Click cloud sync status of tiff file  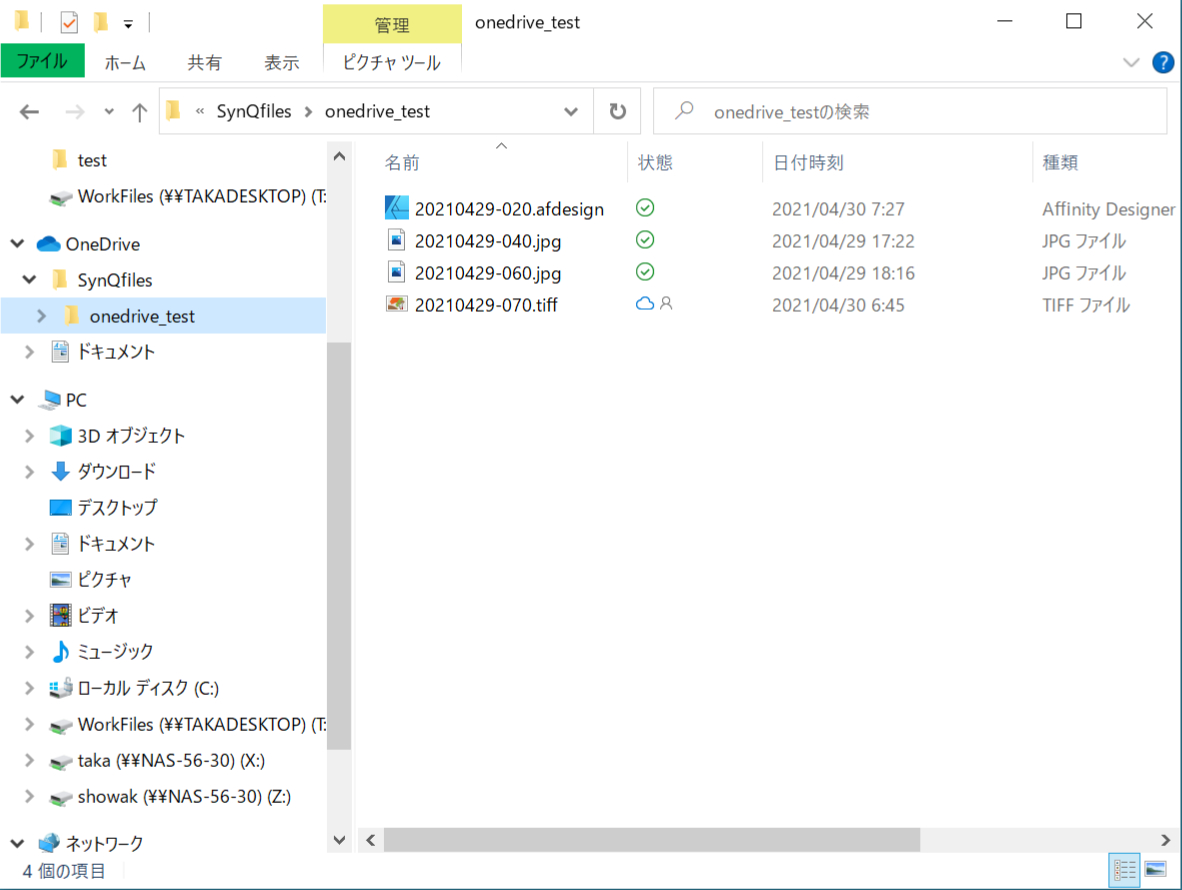(x=645, y=304)
